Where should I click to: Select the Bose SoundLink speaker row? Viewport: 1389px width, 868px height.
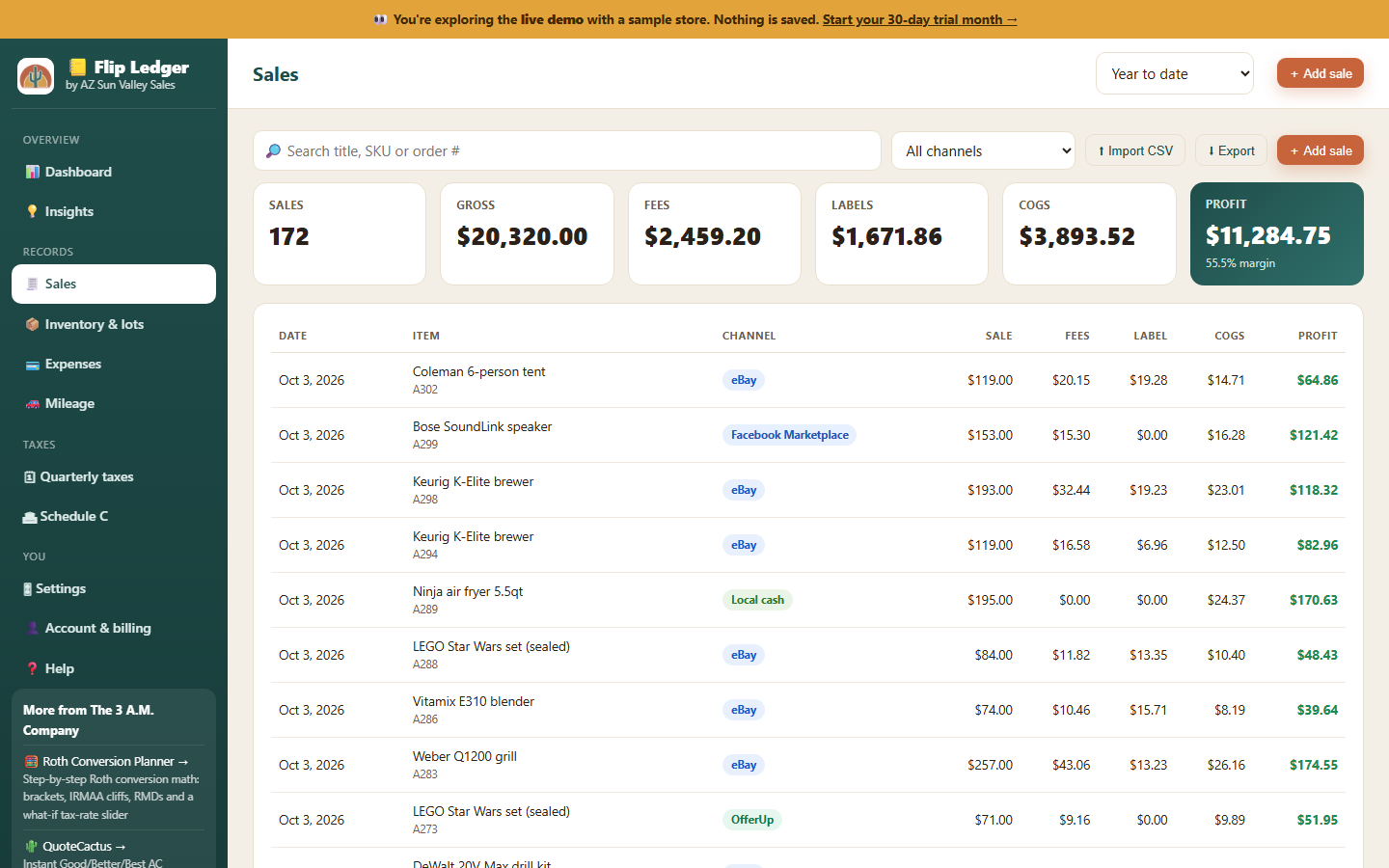pyautogui.click(x=808, y=435)
